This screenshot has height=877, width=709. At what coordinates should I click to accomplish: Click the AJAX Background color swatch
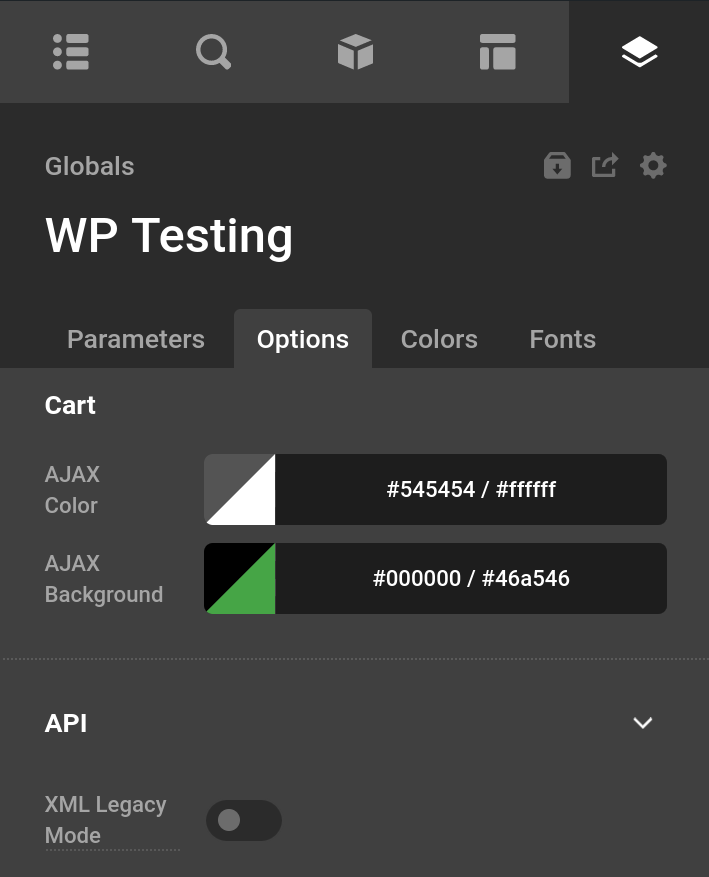[240, 578]
